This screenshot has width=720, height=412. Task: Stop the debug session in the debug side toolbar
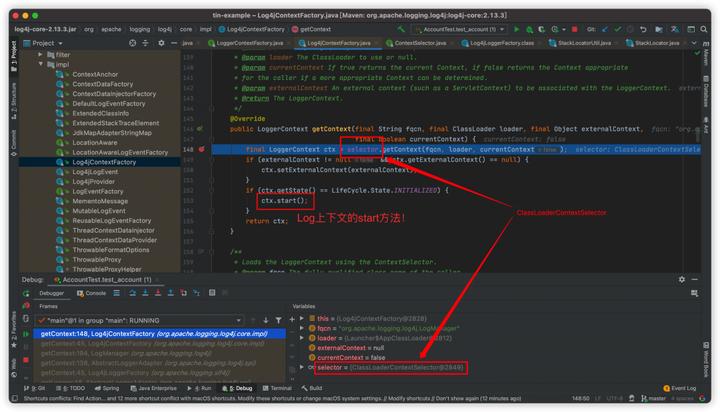[x=26, y=360]
